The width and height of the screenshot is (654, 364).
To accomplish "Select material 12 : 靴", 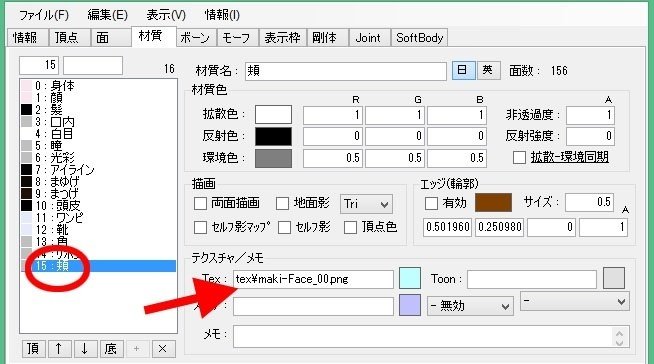I will [x=98, y=230].
